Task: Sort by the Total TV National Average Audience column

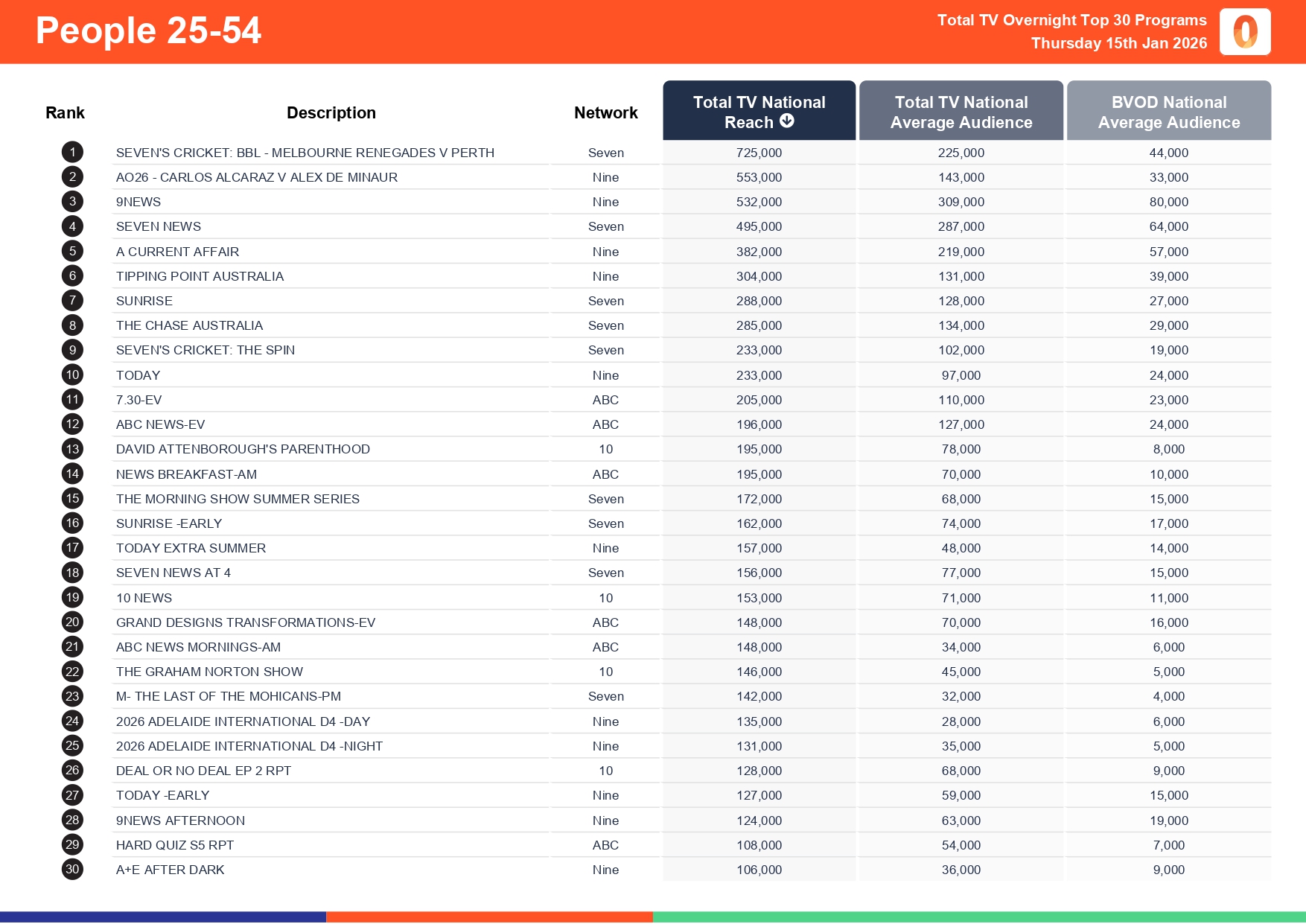Action: click(x=961, y=110)
